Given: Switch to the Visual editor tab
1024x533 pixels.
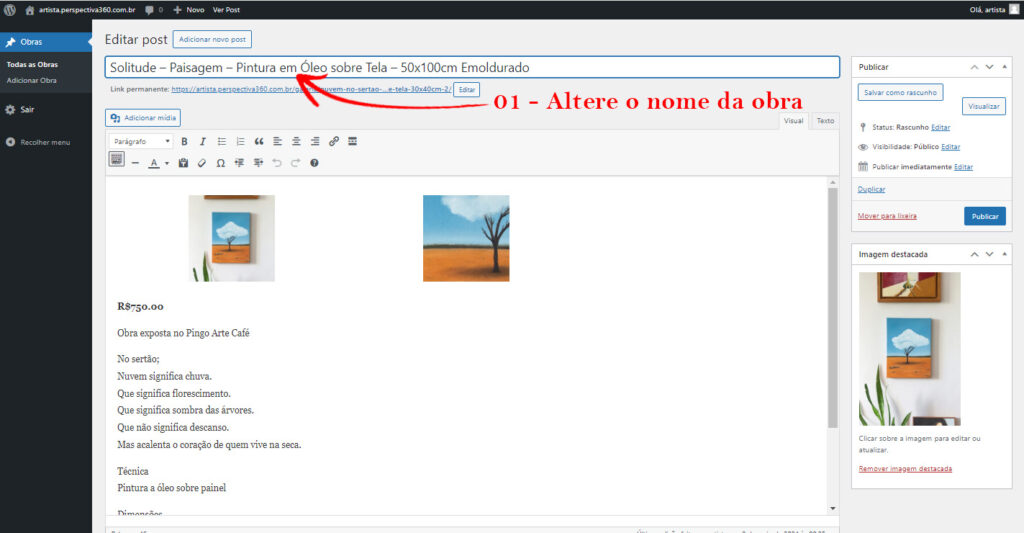Looking at the screenshot, I should tap(793, 121).
